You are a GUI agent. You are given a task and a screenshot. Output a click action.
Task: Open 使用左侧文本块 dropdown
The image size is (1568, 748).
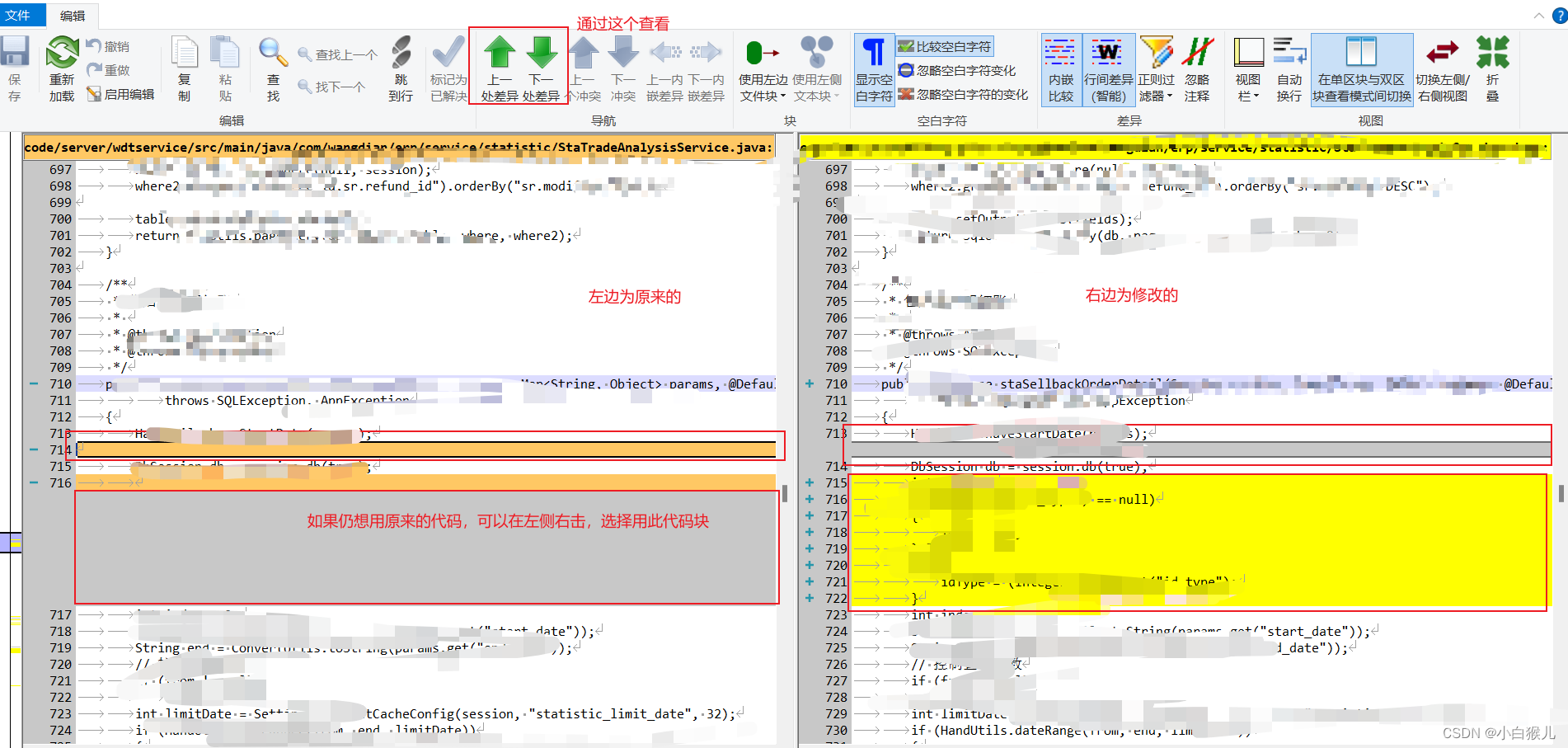pos(817,68)
